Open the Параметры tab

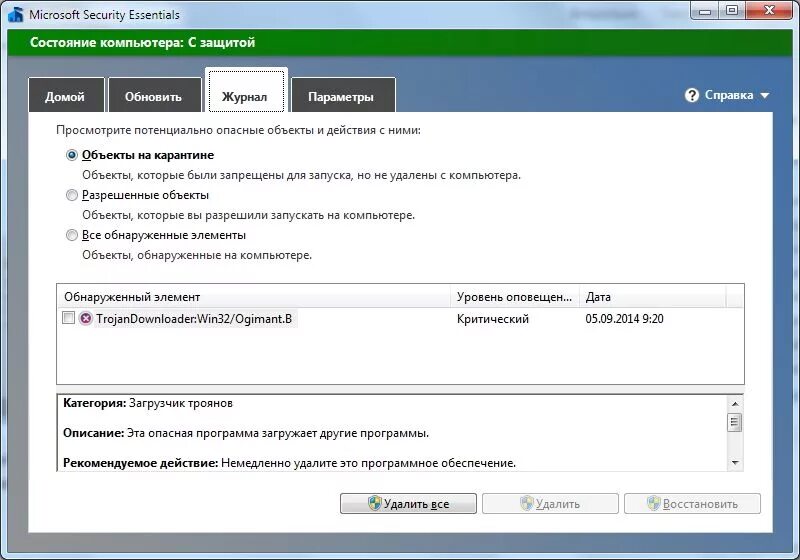(343, 95)
